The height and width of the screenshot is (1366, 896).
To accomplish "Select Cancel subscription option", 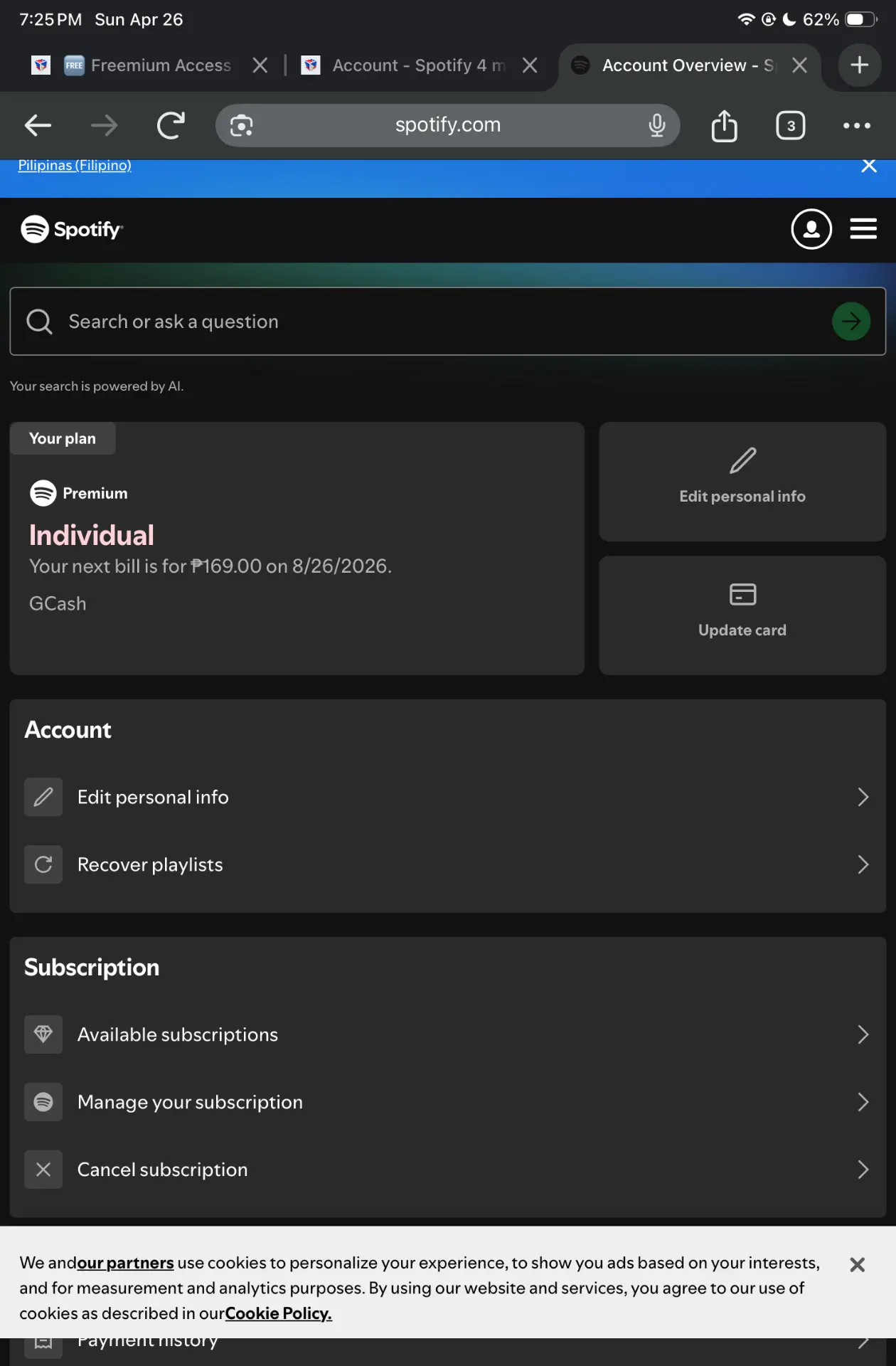I will coord(448,1170).
